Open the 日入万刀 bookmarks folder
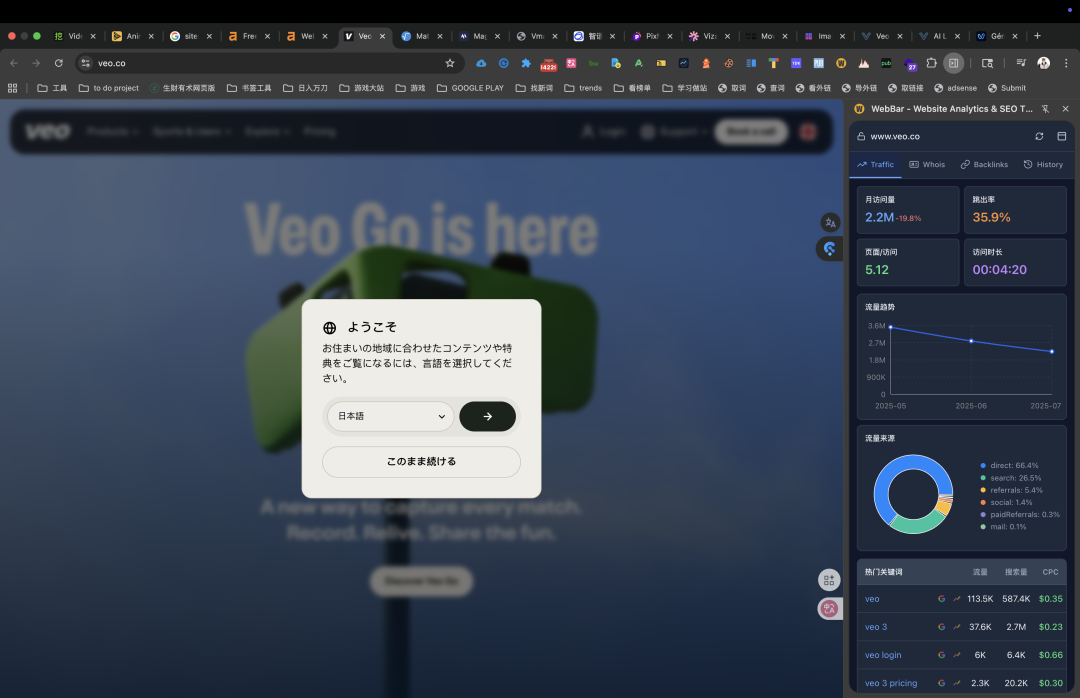 coord(305,88)
